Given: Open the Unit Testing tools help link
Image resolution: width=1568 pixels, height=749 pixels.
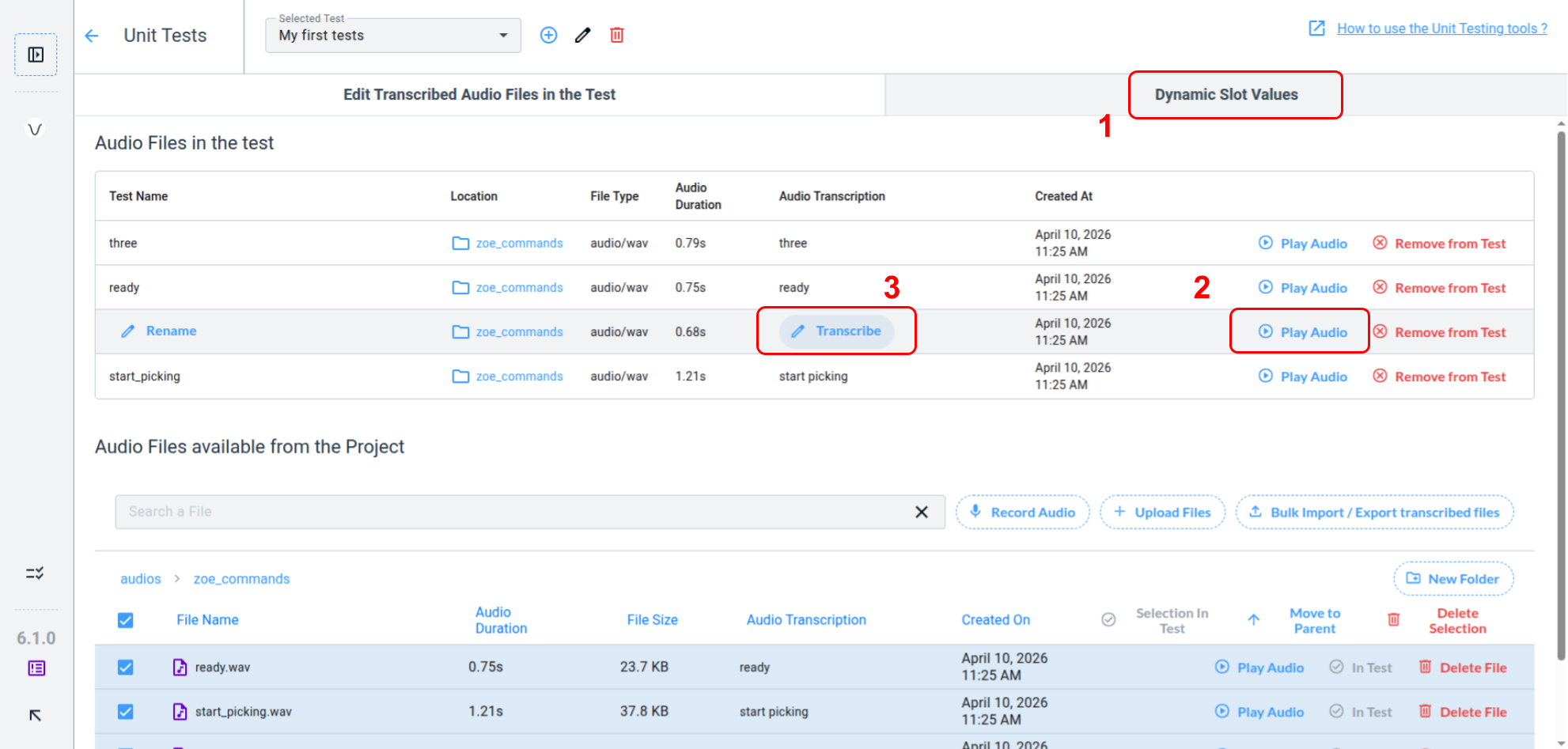Looking at the screenshot, I should (x=1441, y=28).
